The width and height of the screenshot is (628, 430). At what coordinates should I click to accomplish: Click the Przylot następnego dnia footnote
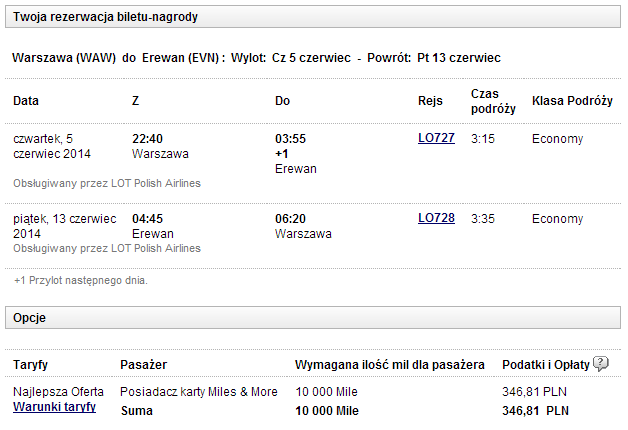click(81, 280)
